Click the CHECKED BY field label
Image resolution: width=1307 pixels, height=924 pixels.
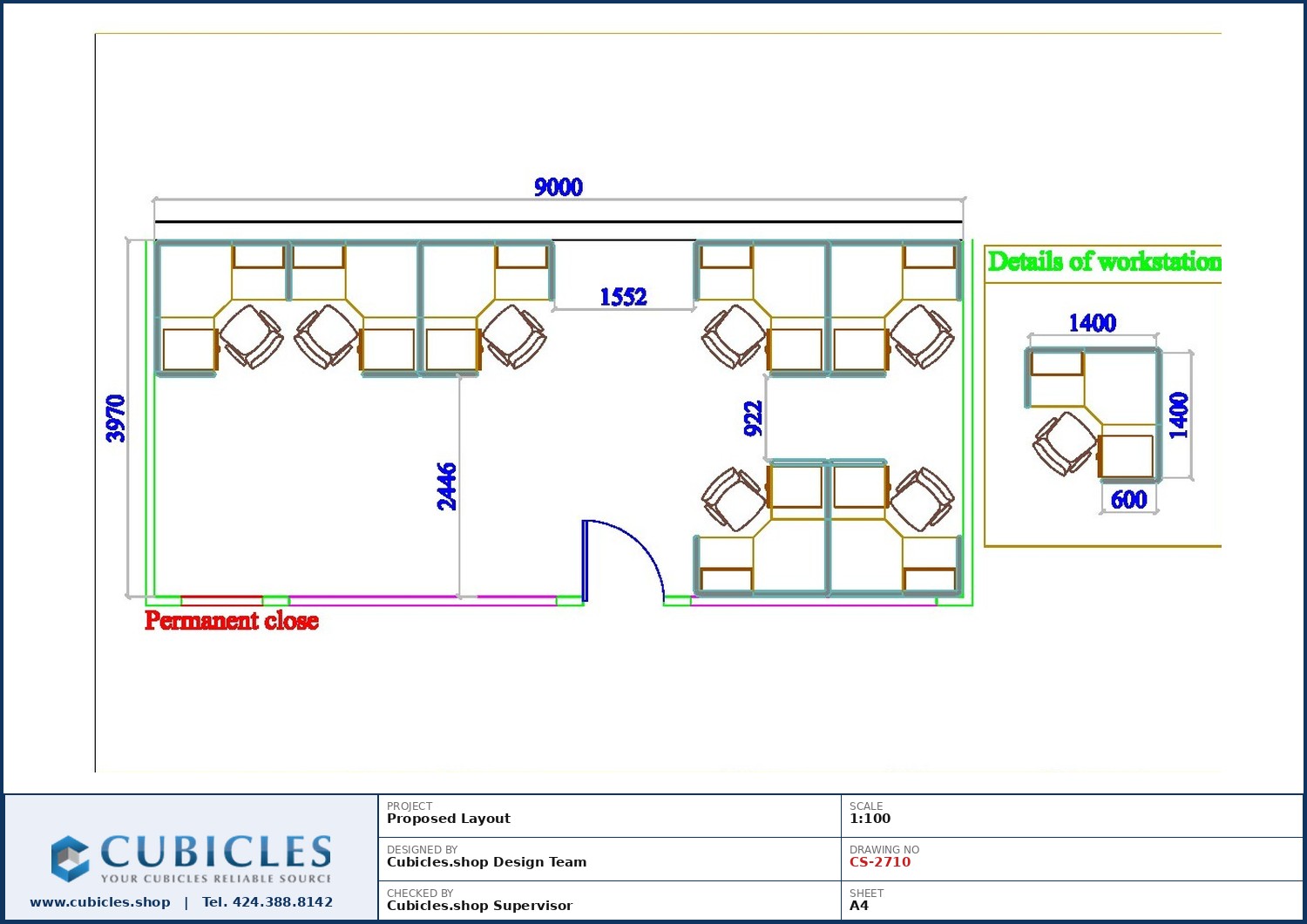(420, 894)
